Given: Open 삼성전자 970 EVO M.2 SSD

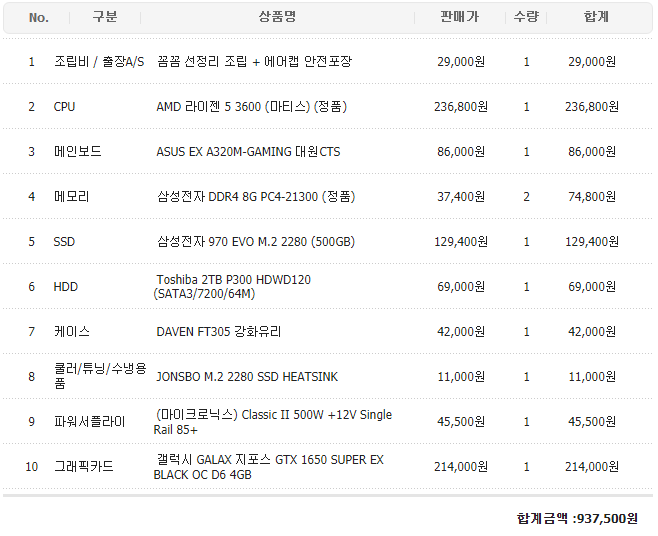Looking at the screenshot, I should [256, 242].
